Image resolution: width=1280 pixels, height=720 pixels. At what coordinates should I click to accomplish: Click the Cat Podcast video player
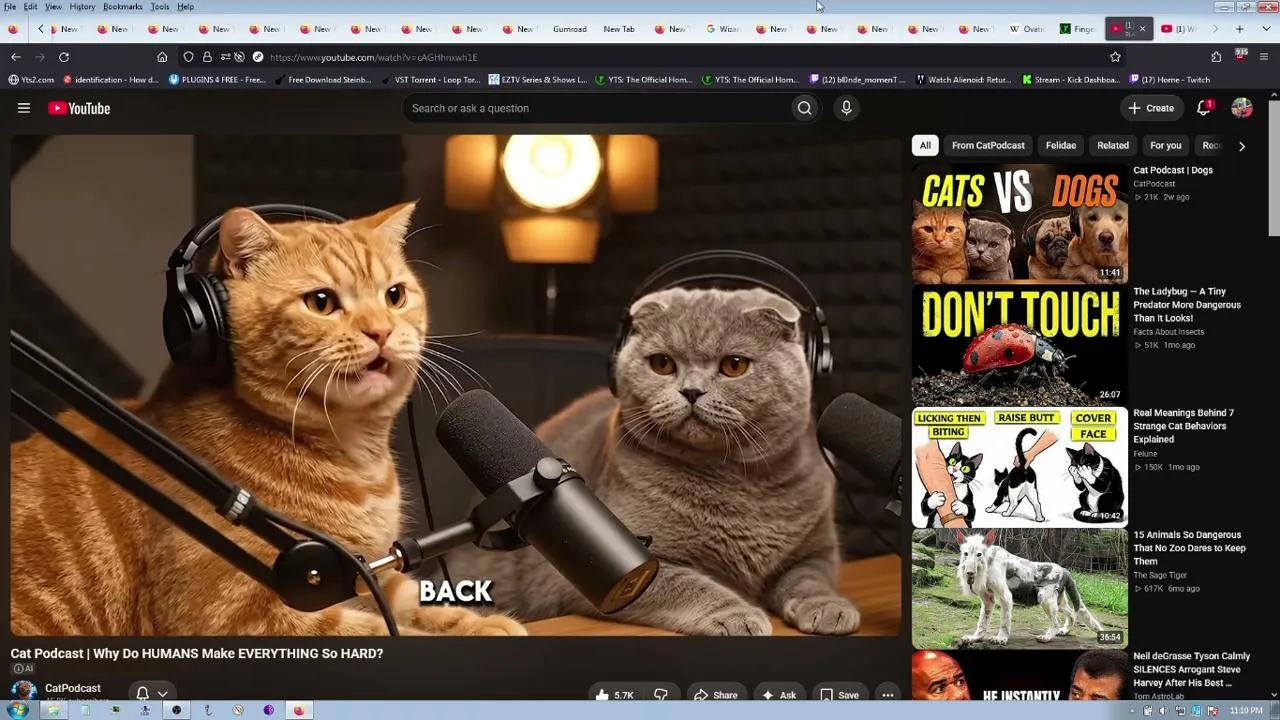pyautogui.click(x=456, y=386)
